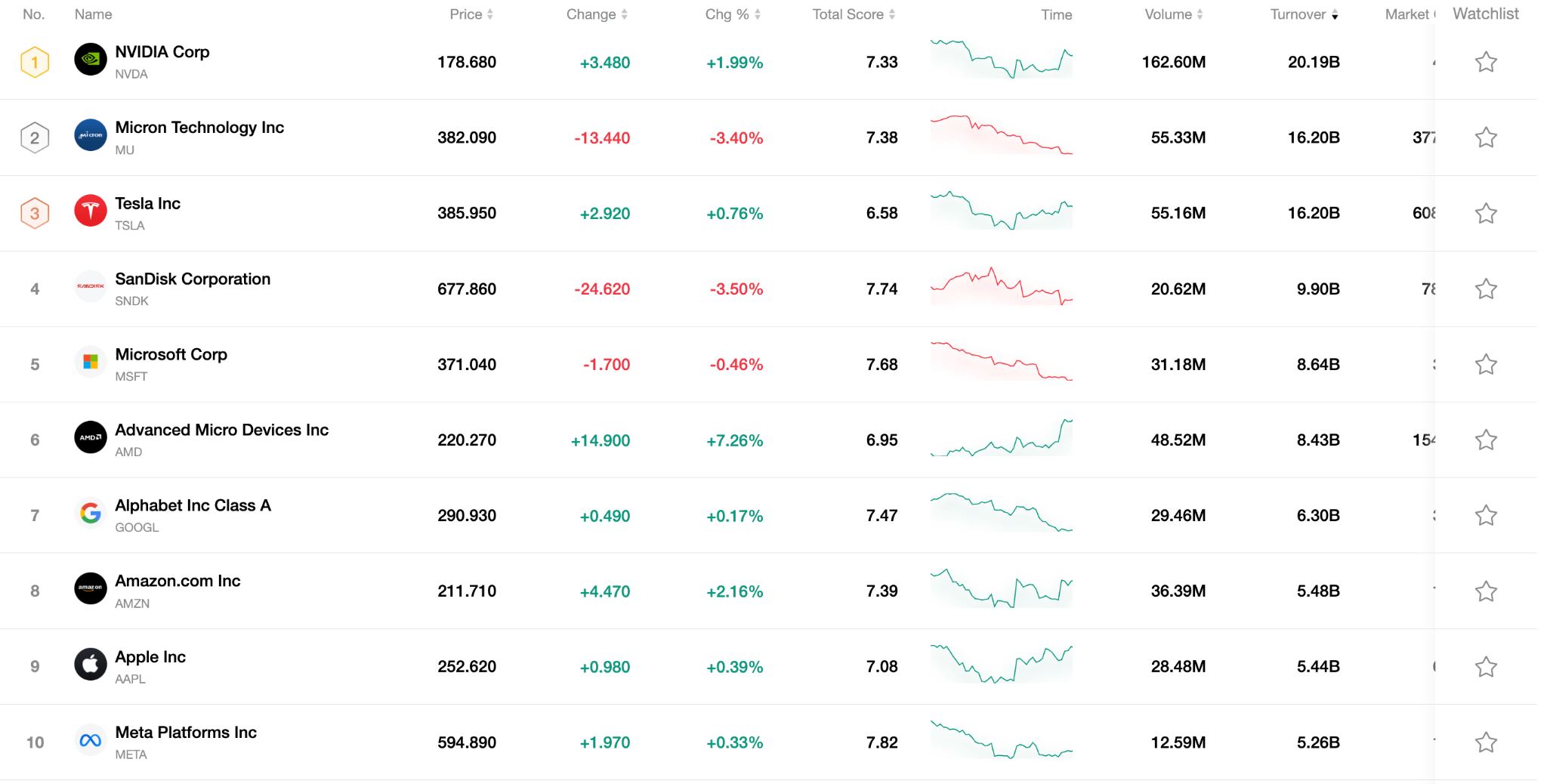Screen dimensions: 1547x784
Task: Open the Amazon.com Inc stock page
Action: [178, 580]
